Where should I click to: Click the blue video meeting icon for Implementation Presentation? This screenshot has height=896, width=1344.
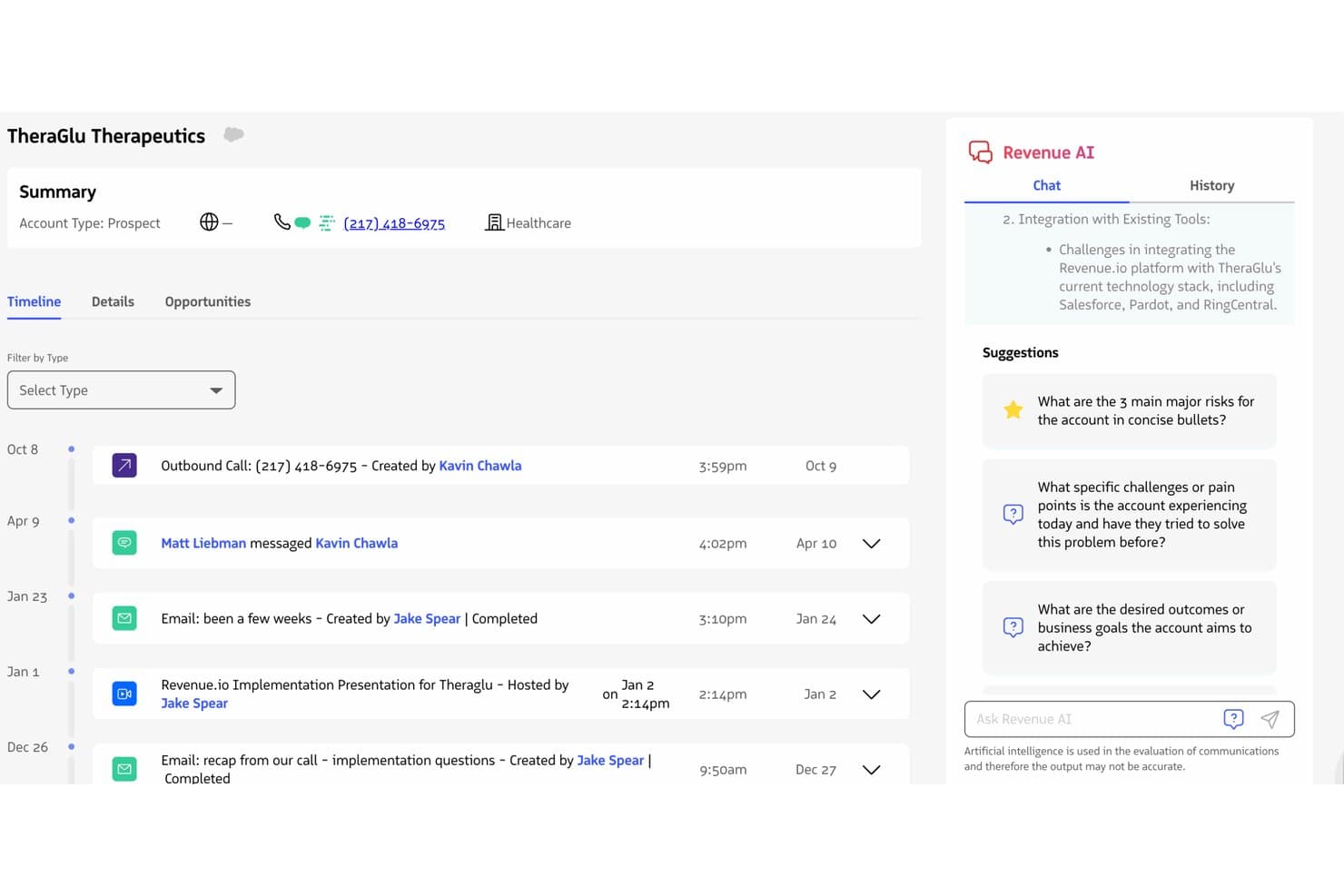point(124,694)
